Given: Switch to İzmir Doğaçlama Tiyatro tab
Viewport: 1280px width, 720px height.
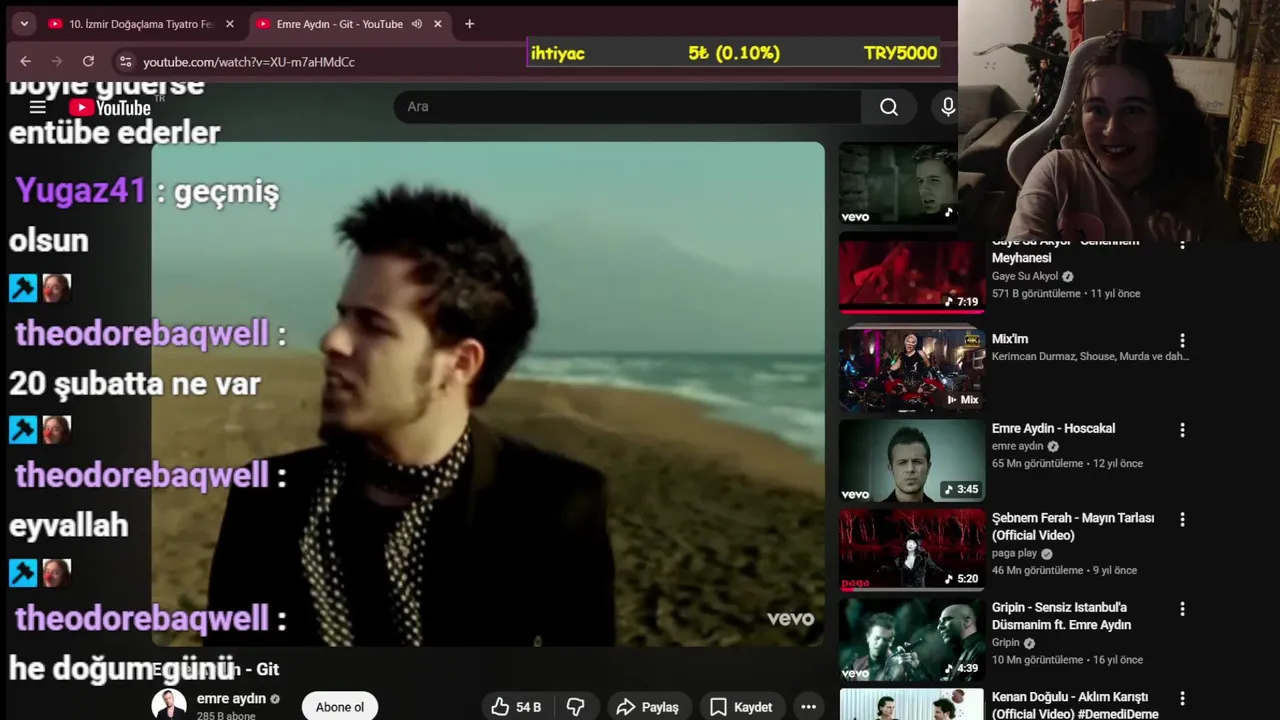Looking at the screenshot, I should 140,24.
